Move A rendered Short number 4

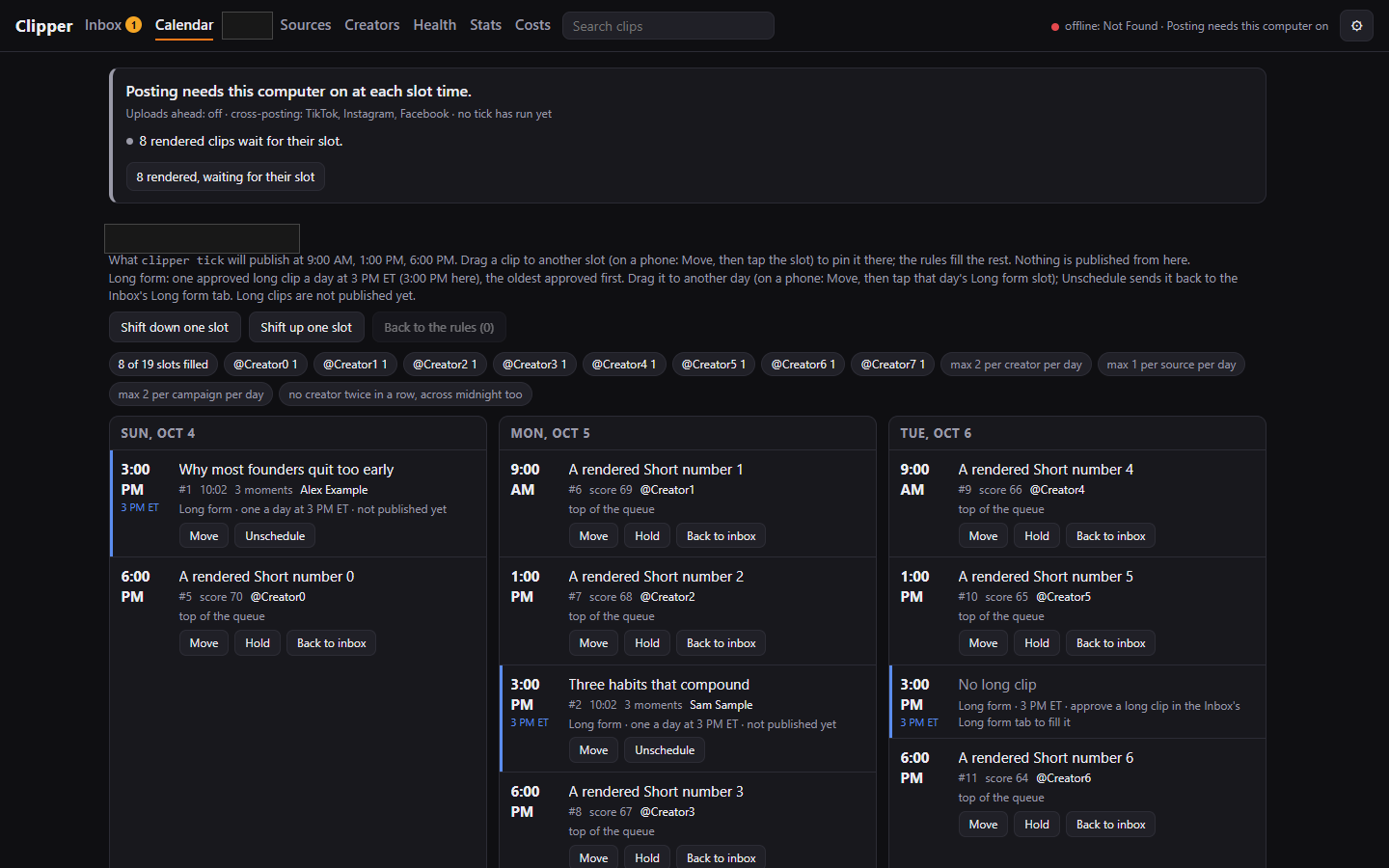(983, 536)
